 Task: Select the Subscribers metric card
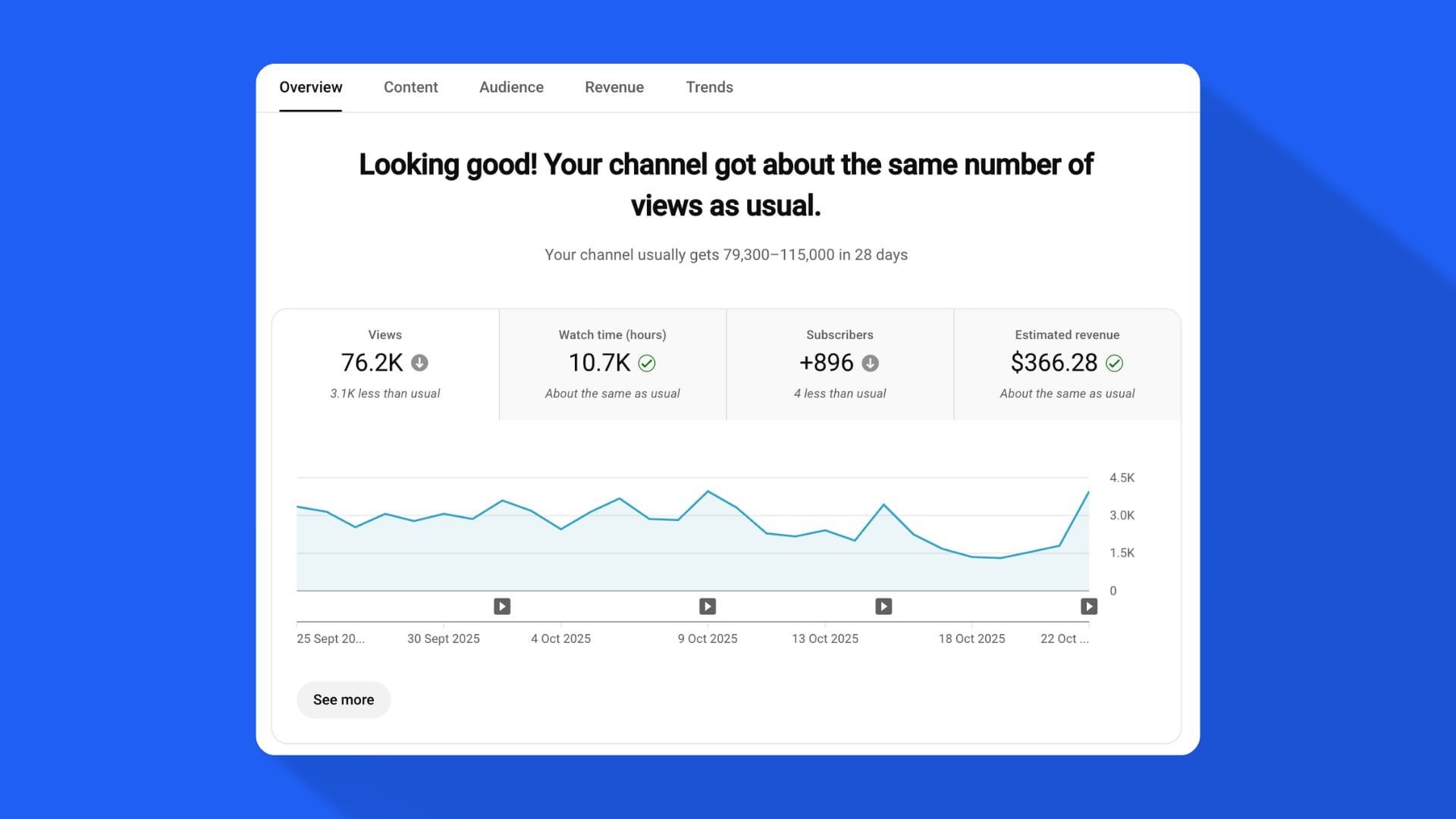click(x=839, y=364)
